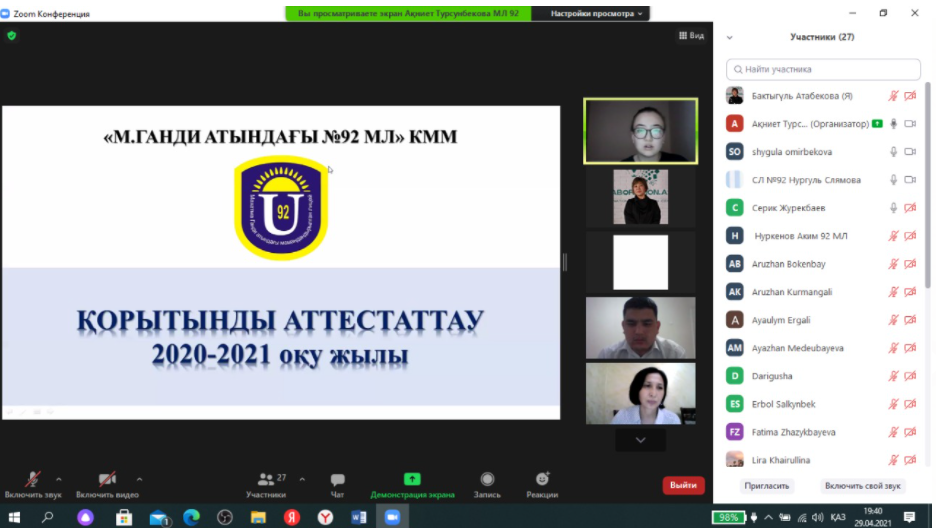Screen dimensions: 936x528
Task: Toggle the microphone icon next to shygula omirbekova
Action: [893, 152]
